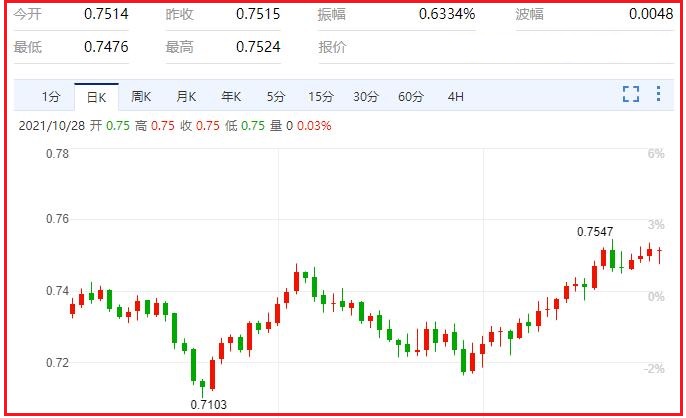Select the 日K tab

pyautogui.click(x=96, y=97)
